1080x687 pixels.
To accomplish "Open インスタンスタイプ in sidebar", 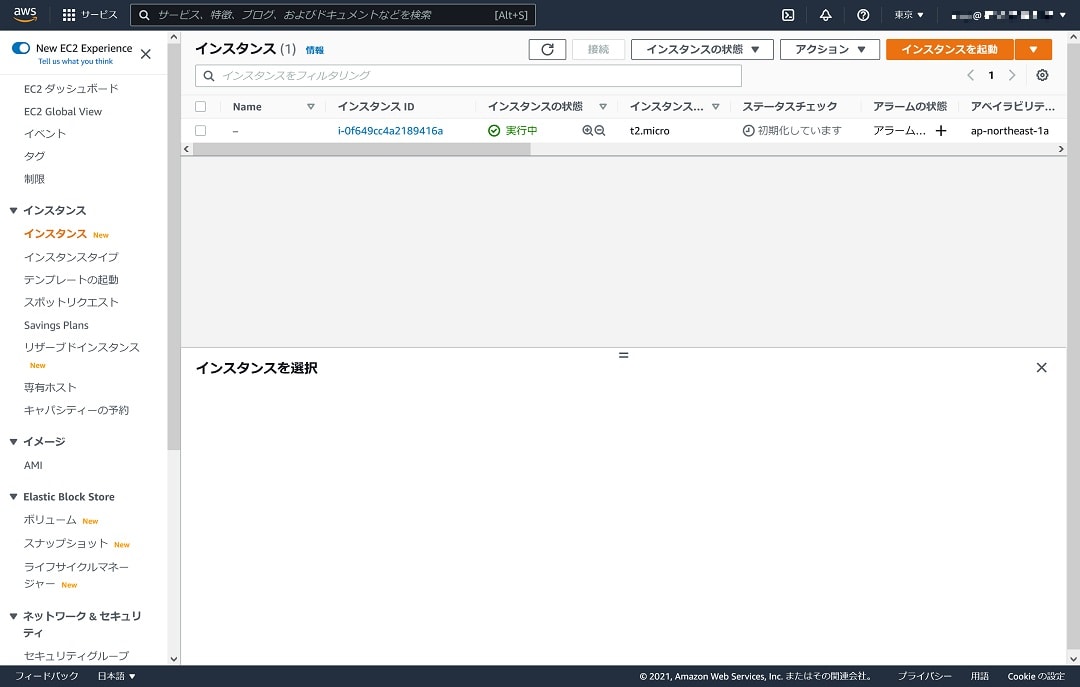I will click(x=71, y=256).
